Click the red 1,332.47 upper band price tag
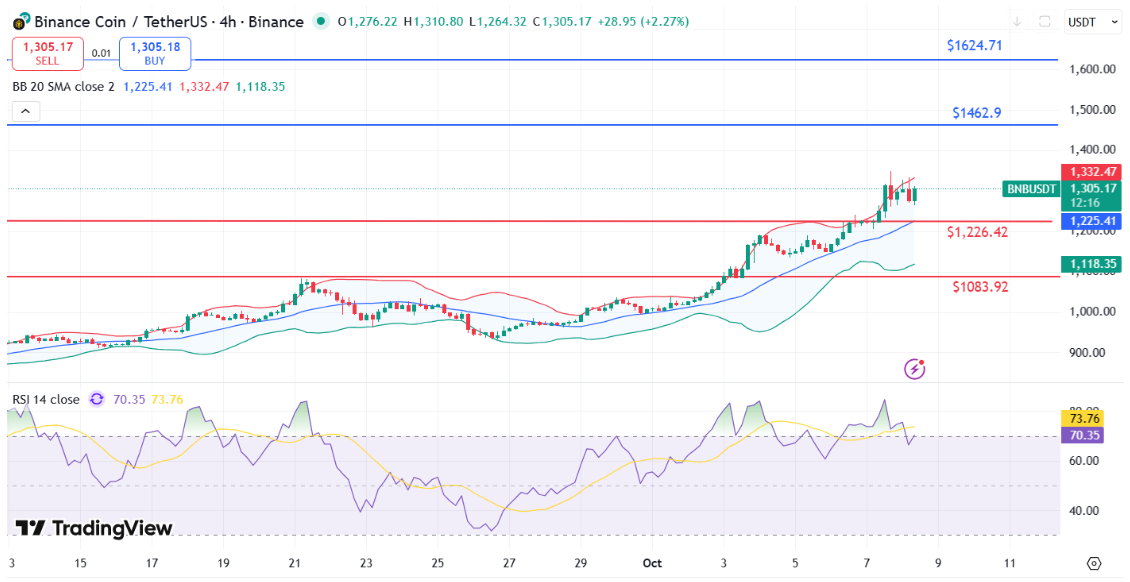 (x=1092, y=172)
